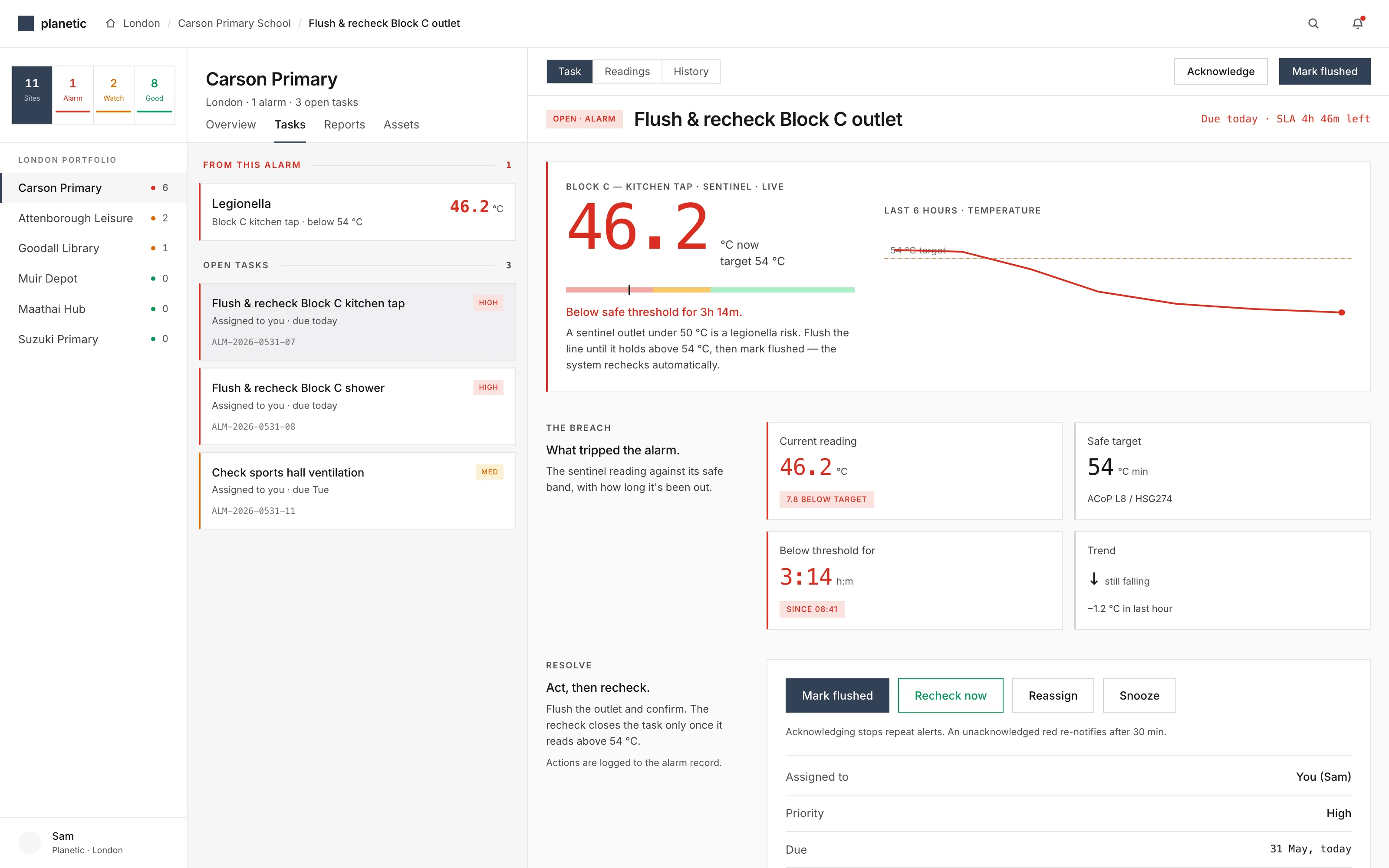This screenshot has width=1389, height=868.
Task: Select Attenborough Leisure site
Action: [x=94, y=218]
